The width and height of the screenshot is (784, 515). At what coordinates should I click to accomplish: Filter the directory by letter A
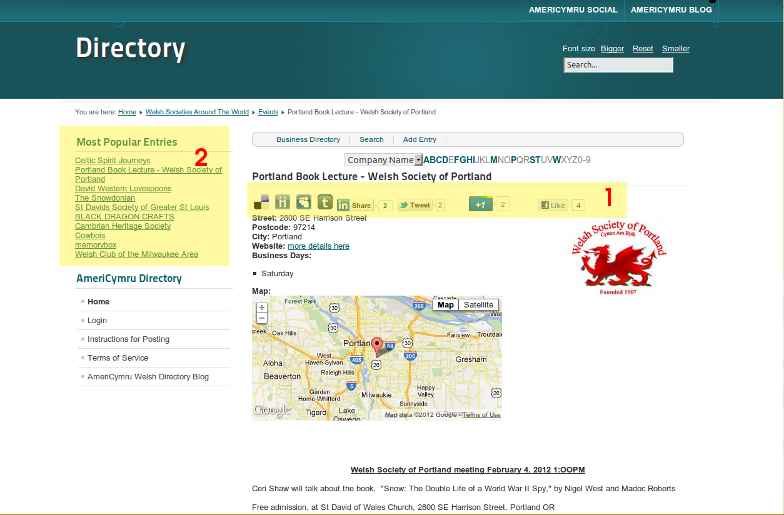tap(426, 160)
